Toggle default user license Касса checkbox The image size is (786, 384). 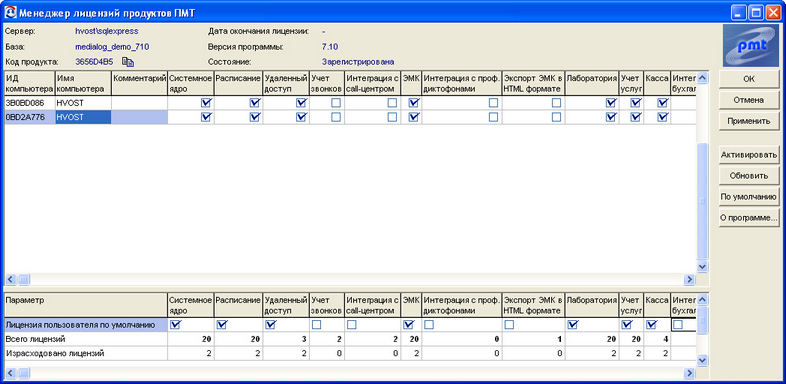coord(652,325)
